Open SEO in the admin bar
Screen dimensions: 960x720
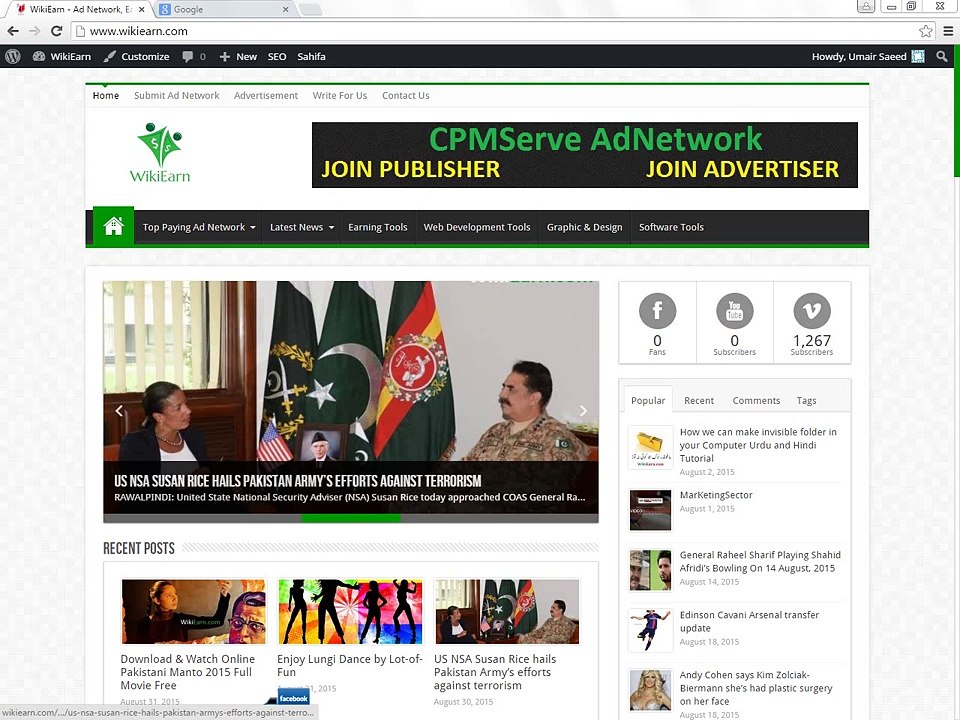pos(277,56)
